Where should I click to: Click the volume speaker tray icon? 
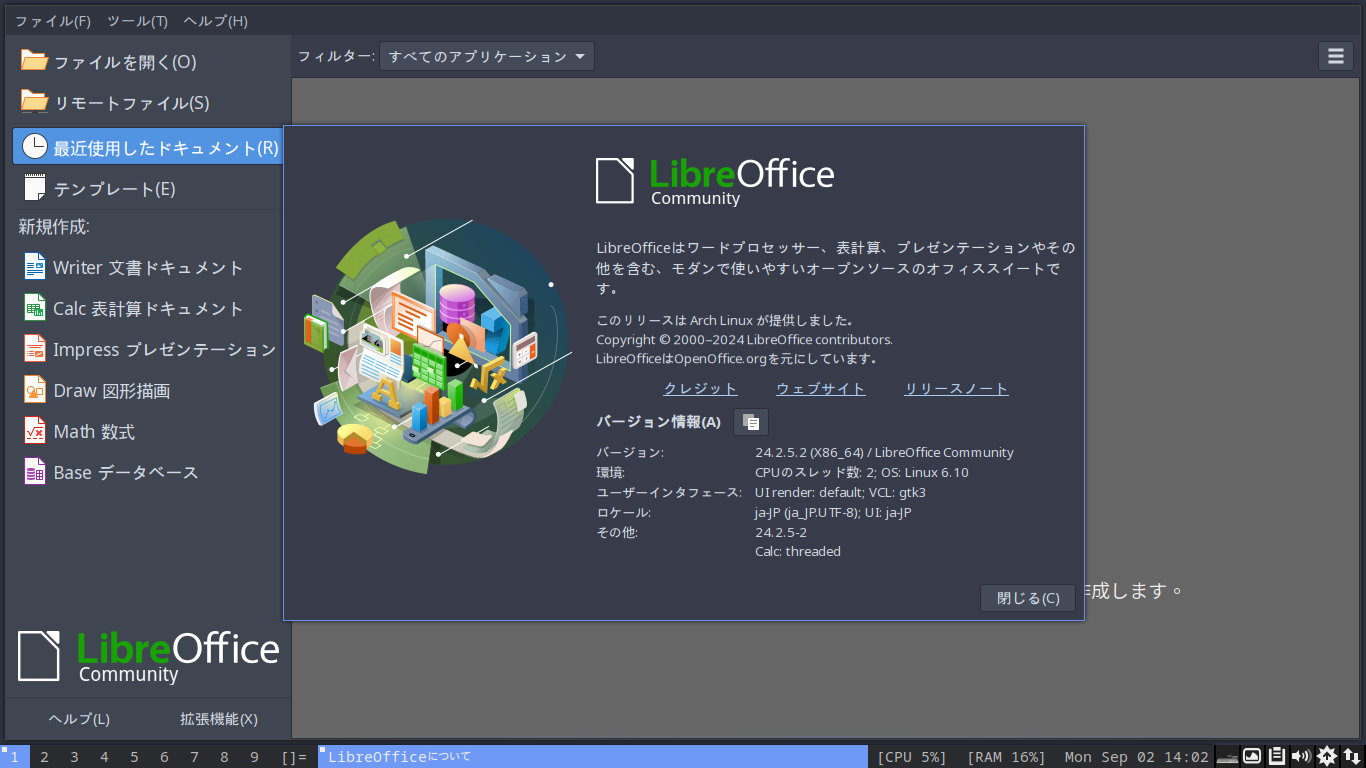point(1301,756)
